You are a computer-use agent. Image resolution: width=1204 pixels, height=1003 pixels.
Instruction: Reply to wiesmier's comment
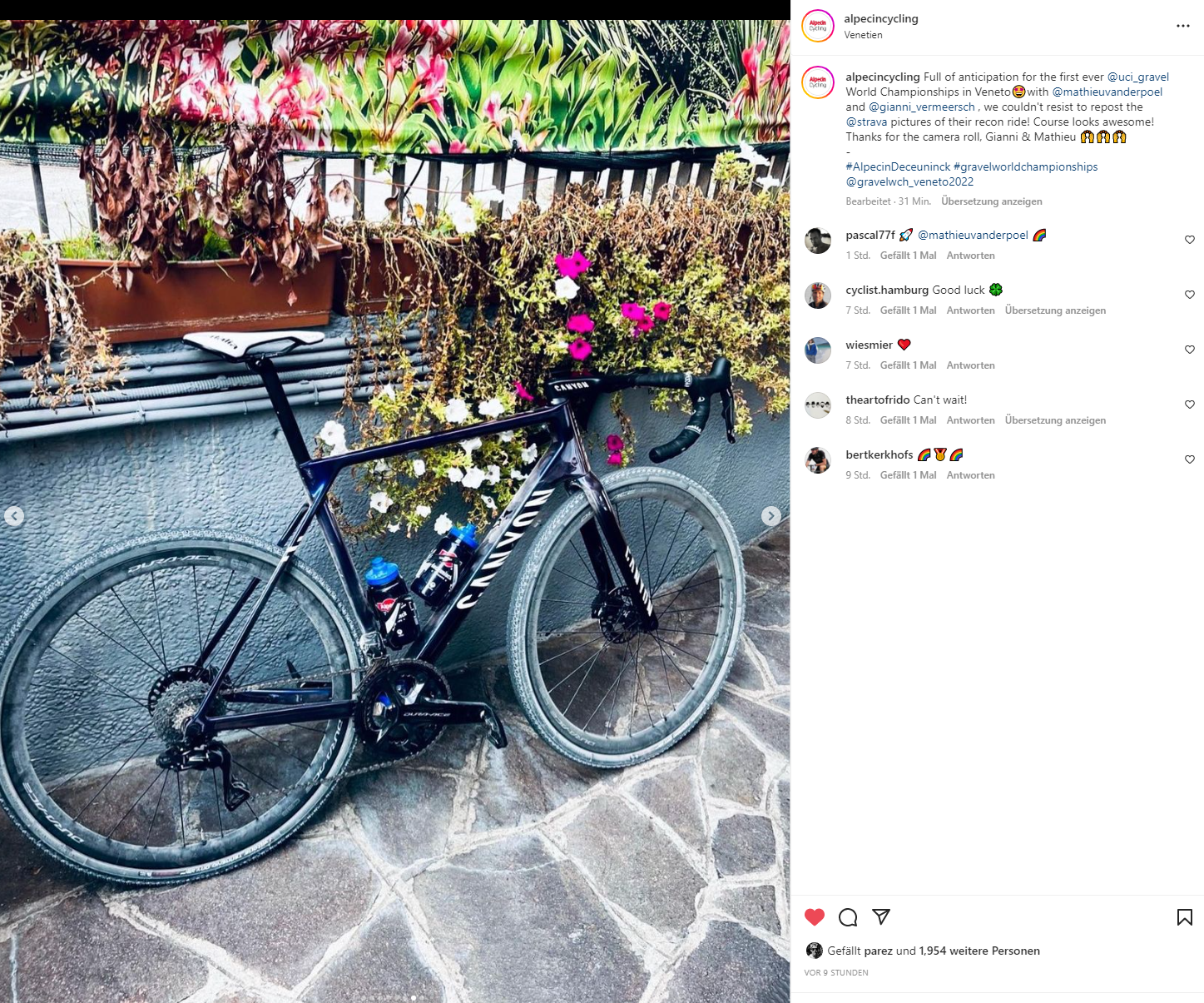[x=970, y=365]
